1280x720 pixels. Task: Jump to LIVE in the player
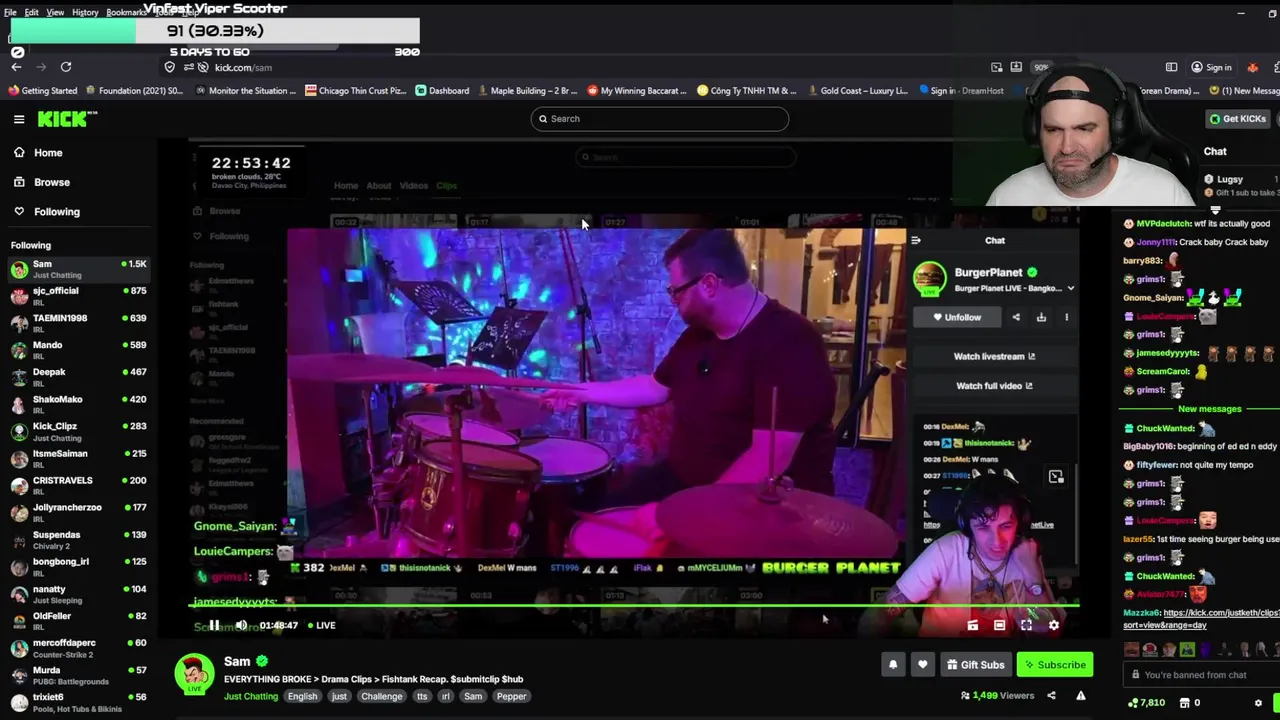point(322,625)
